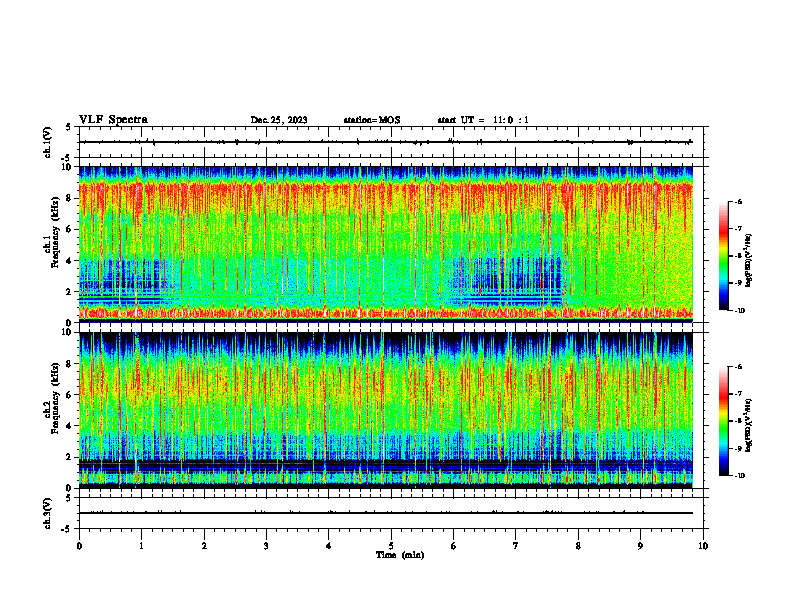This screenshot has width=792, height=612.
Task: Click the ch.2 frequency tick label "6"
Action: coord(69,395)
